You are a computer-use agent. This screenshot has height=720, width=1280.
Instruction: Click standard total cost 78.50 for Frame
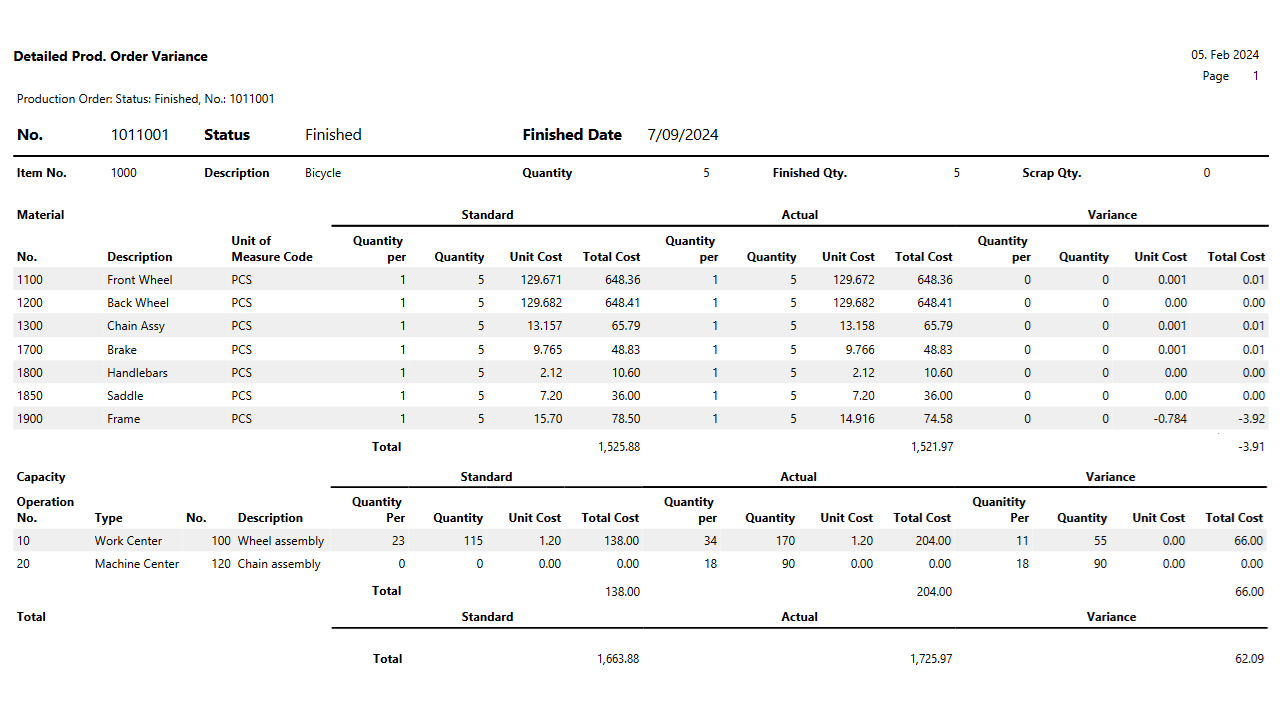(626, 419)
